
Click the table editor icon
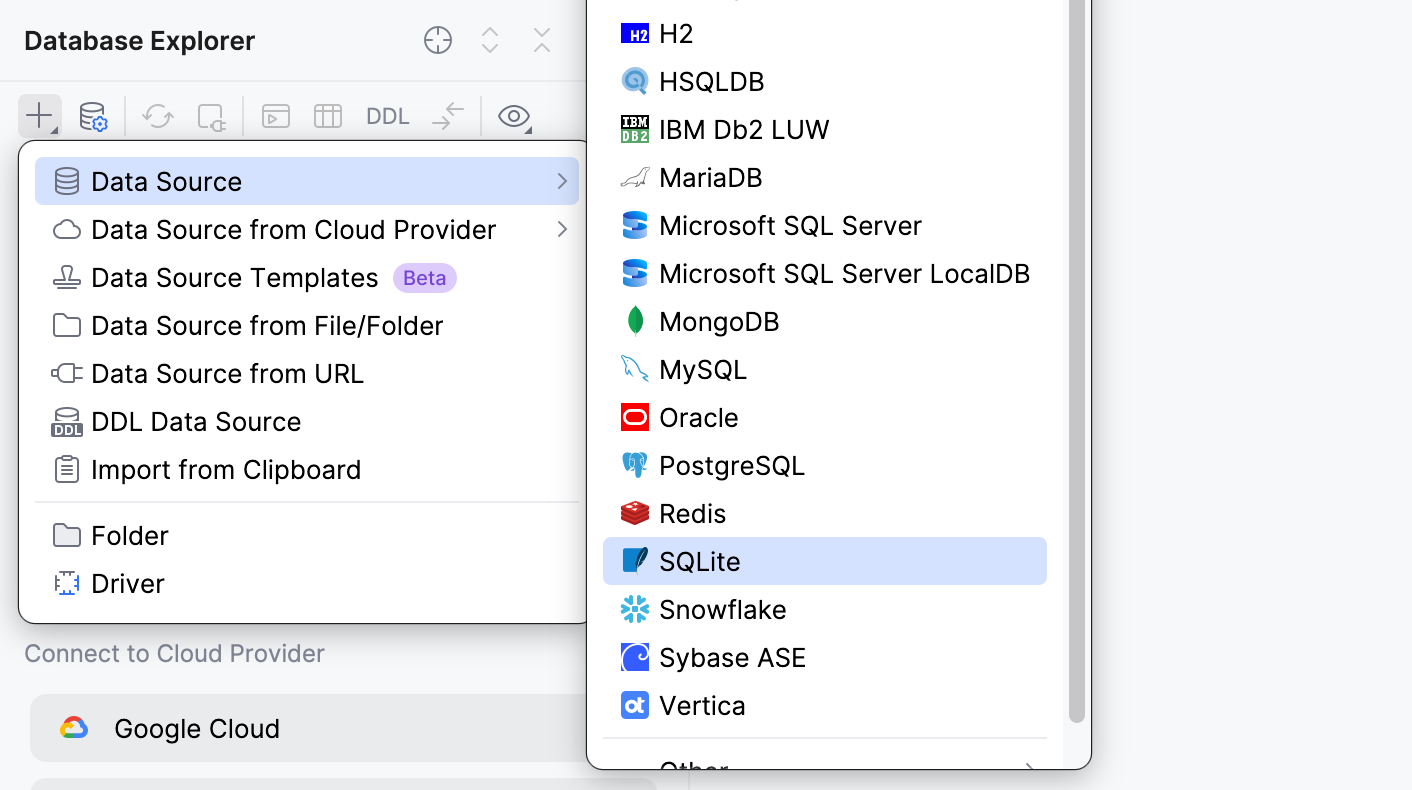(x=328, y=116)
